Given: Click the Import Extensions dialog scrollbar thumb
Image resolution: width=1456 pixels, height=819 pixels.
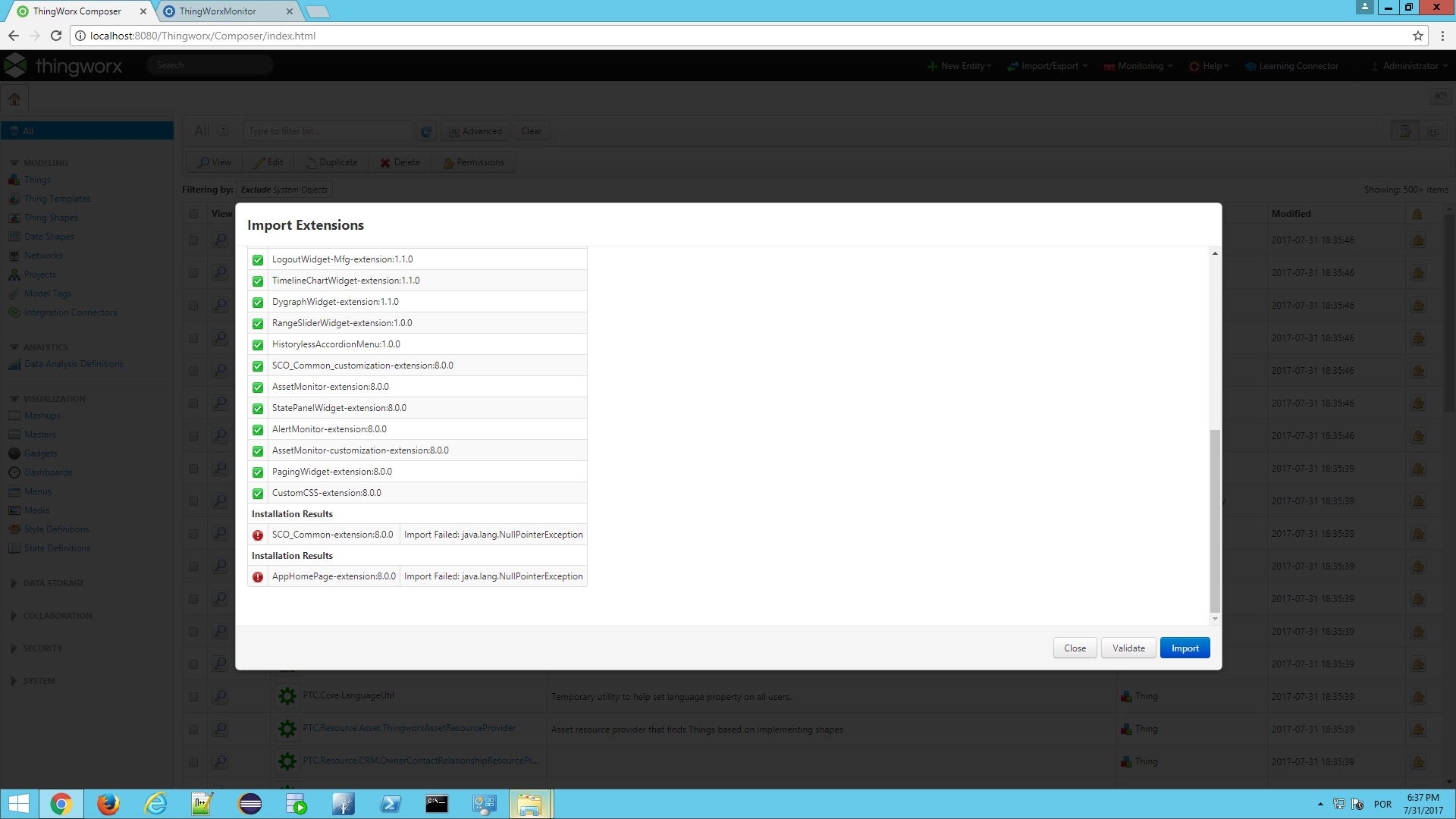Looking at the screenshot, I should [1215, 519].
